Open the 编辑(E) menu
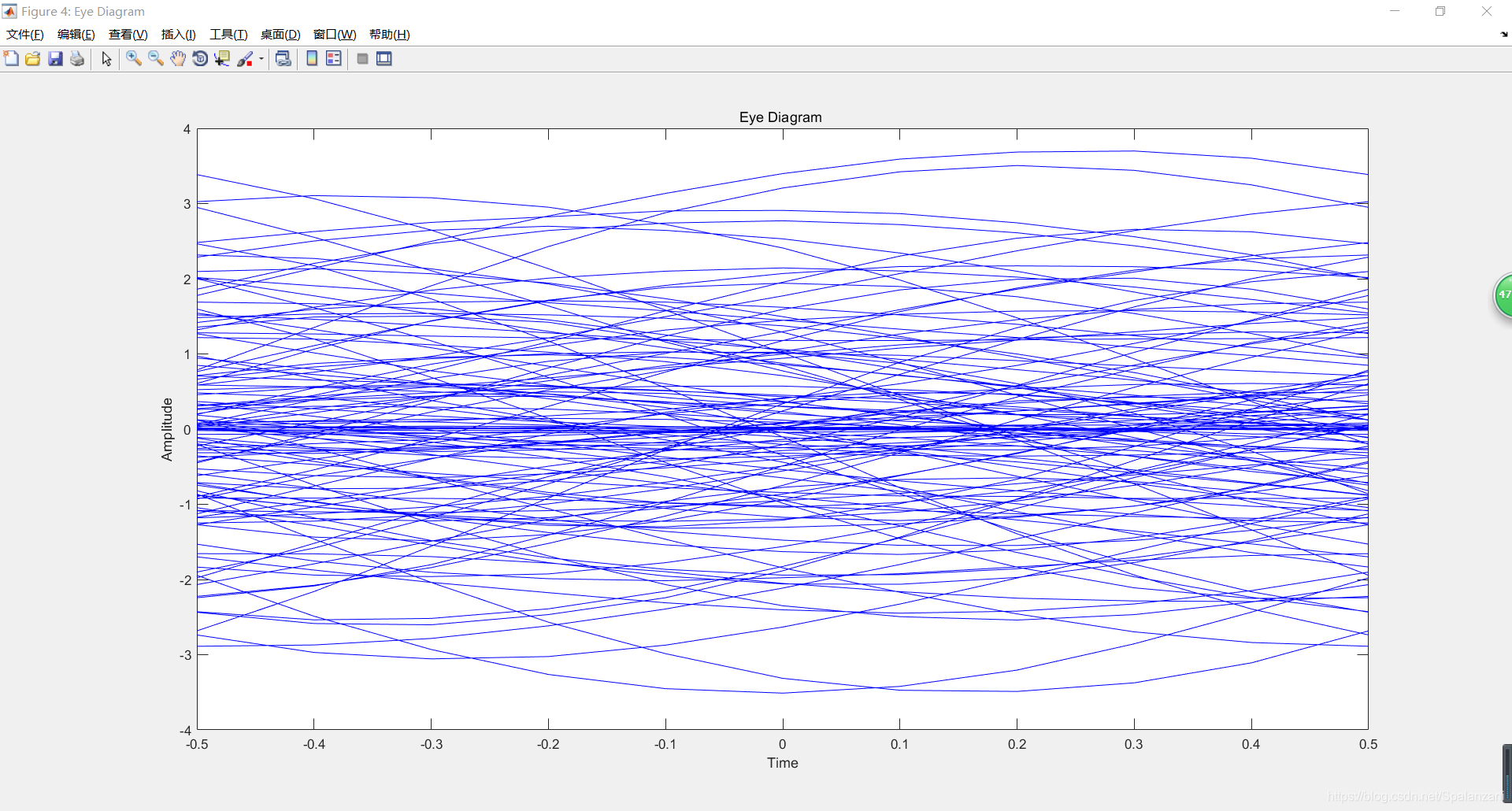The width and height of the screenshot is (1512, 811). point(76,35)
